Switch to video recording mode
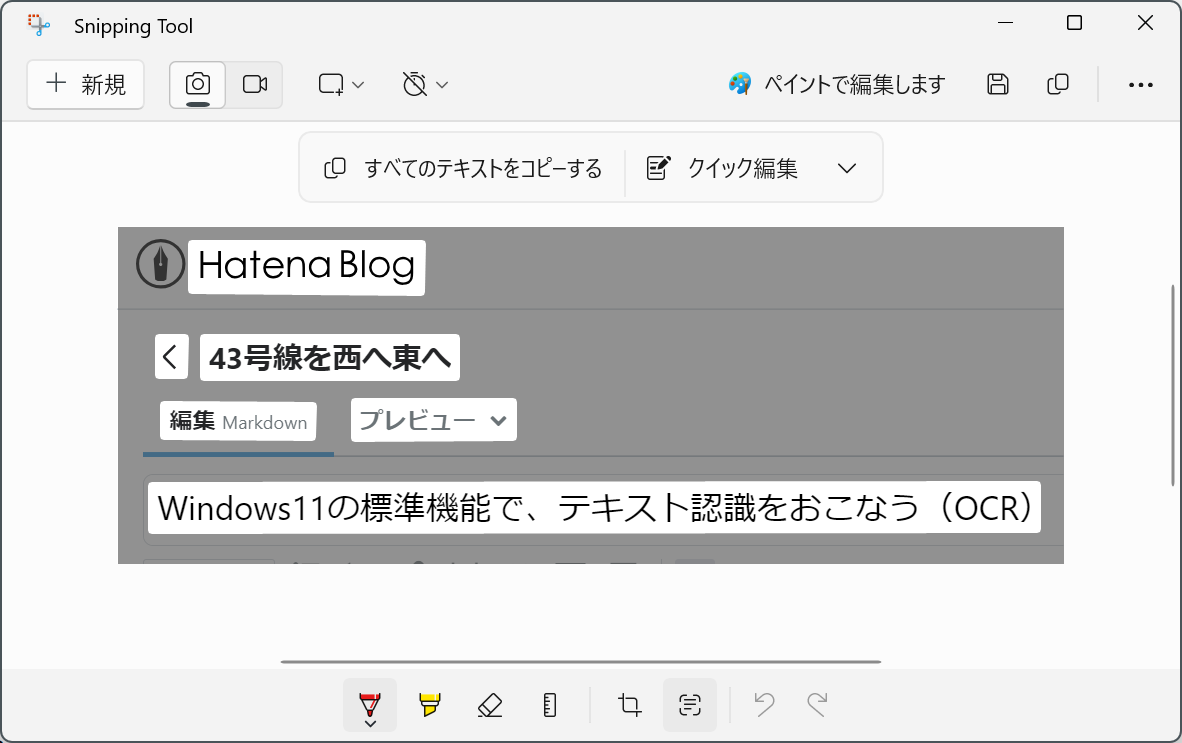 tap(255, 84)
